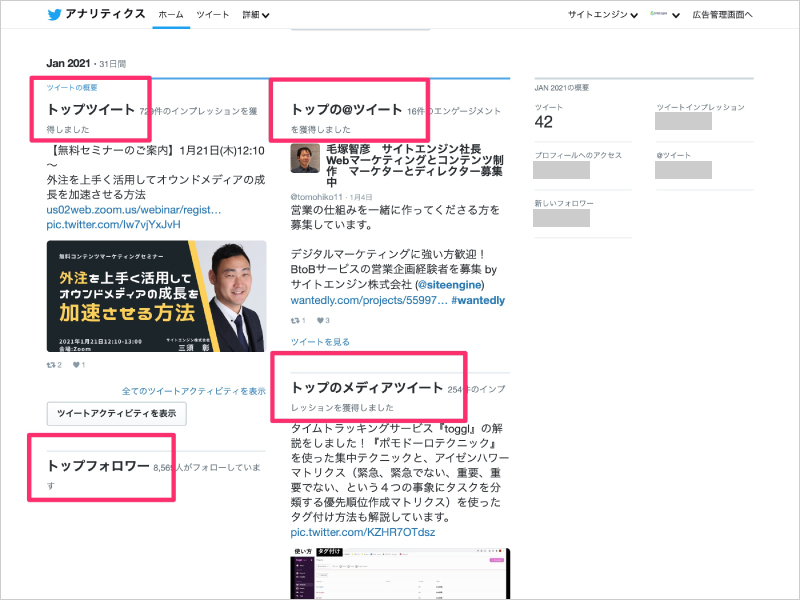Click ツイートアクティビティを表示 button
The width and height of the screenshot is (800, 600).
click(116, 413)
